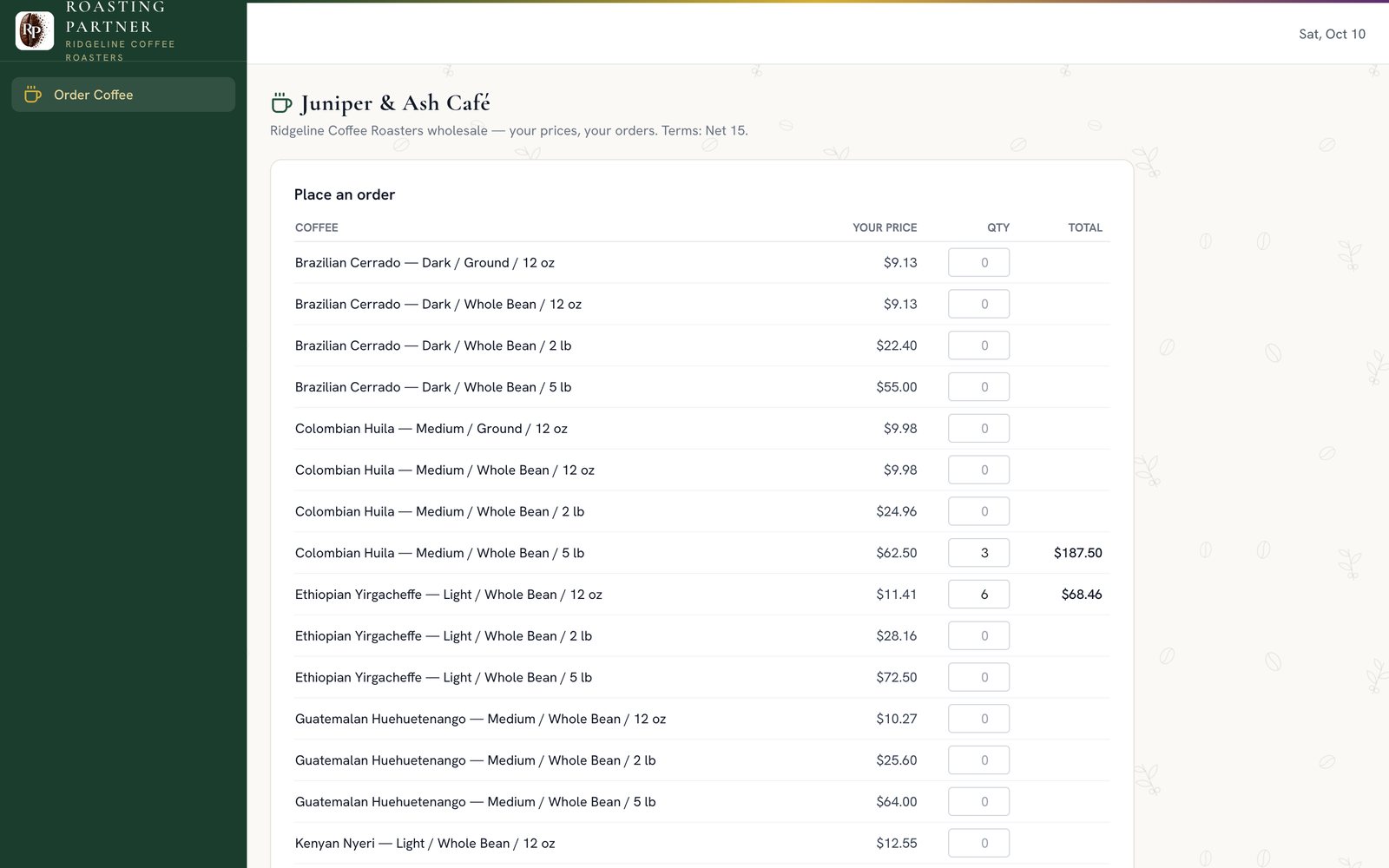The height and width of the screenshot is (868, 1389).
Task: Click the $55.00 price of Brazilian Cerrado 5 lb
Action: 896,387
